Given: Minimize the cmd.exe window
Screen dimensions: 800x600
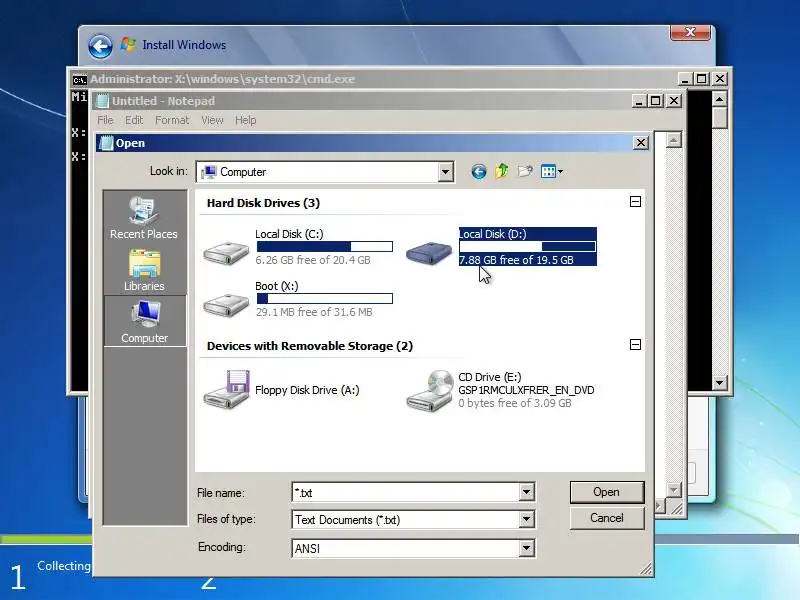Looking at the screenshot, I should tap(685, 79).
